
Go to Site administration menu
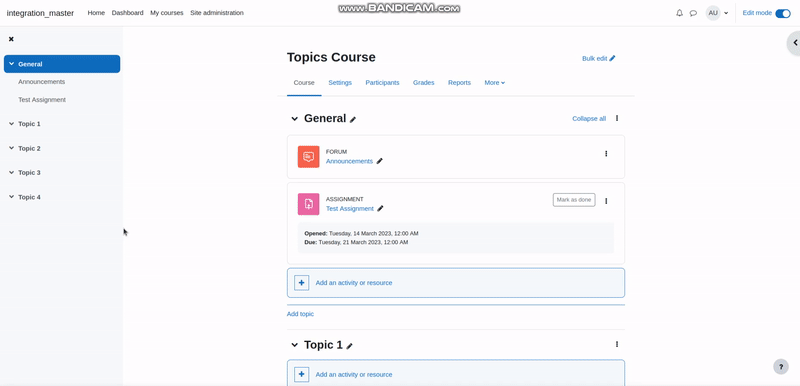coord(217,13)
